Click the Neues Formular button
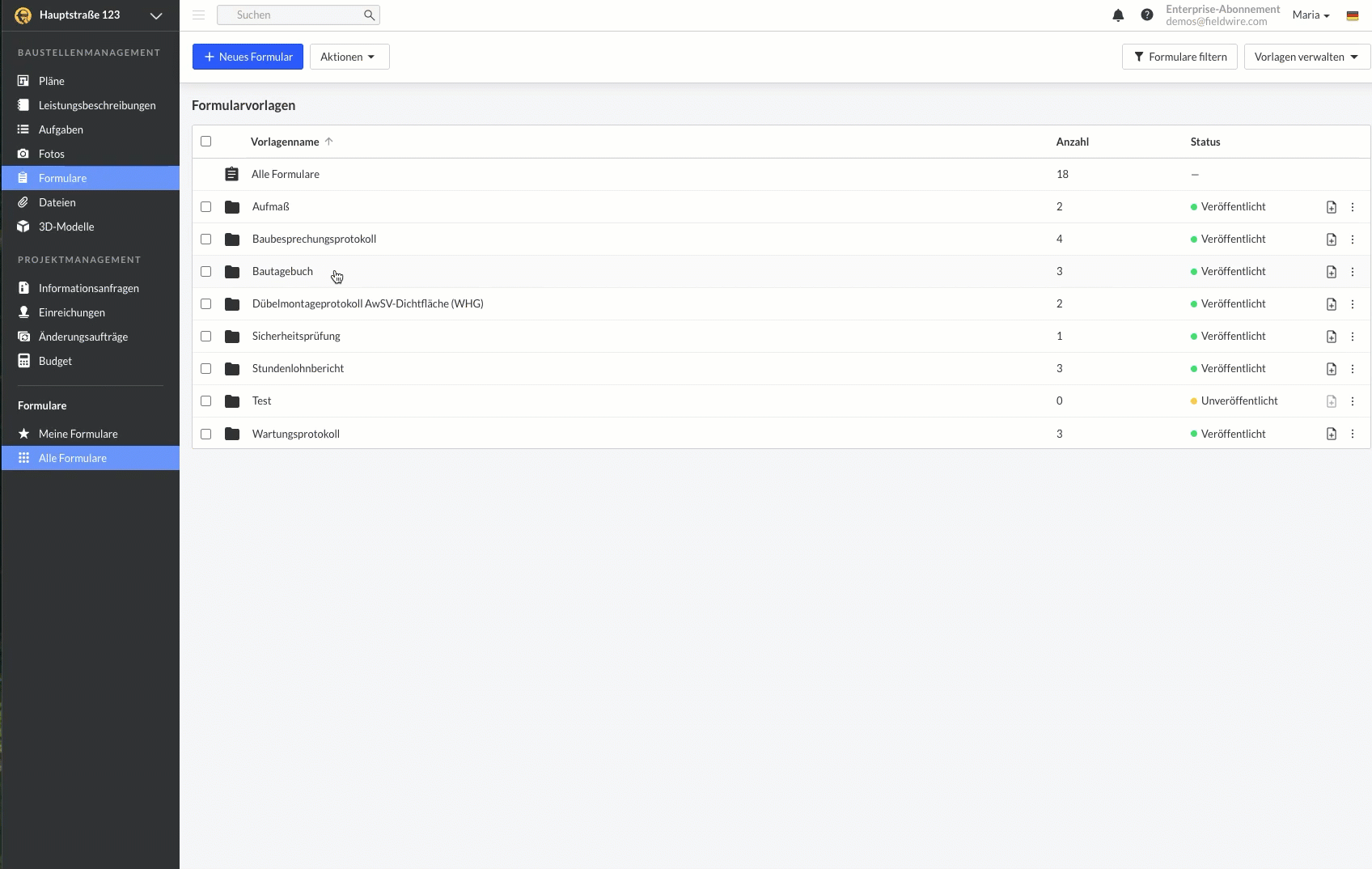 click(x=248, y=57)
